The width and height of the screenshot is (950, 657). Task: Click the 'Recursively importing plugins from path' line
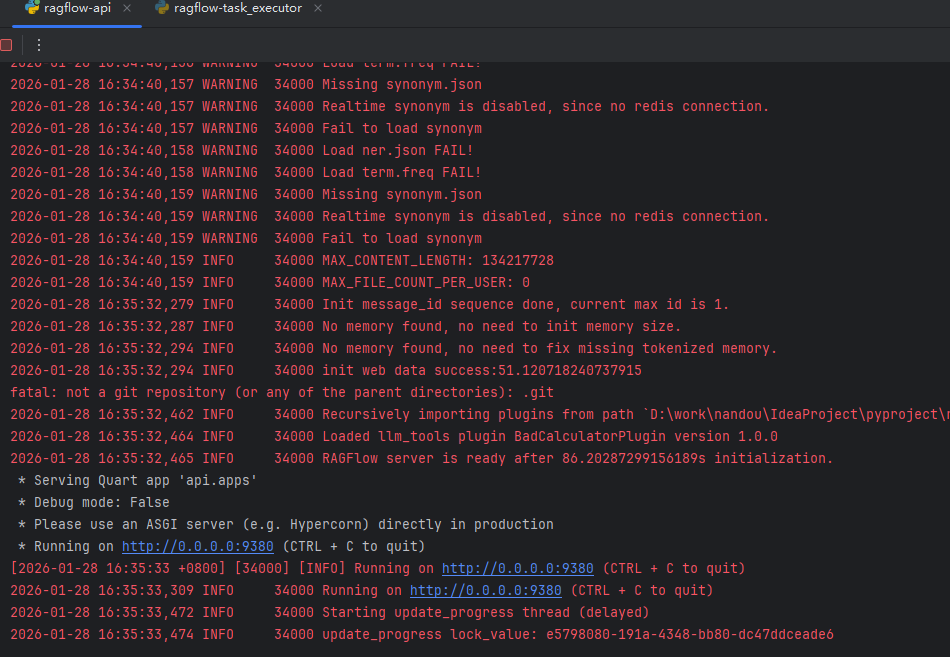(480, 414)
